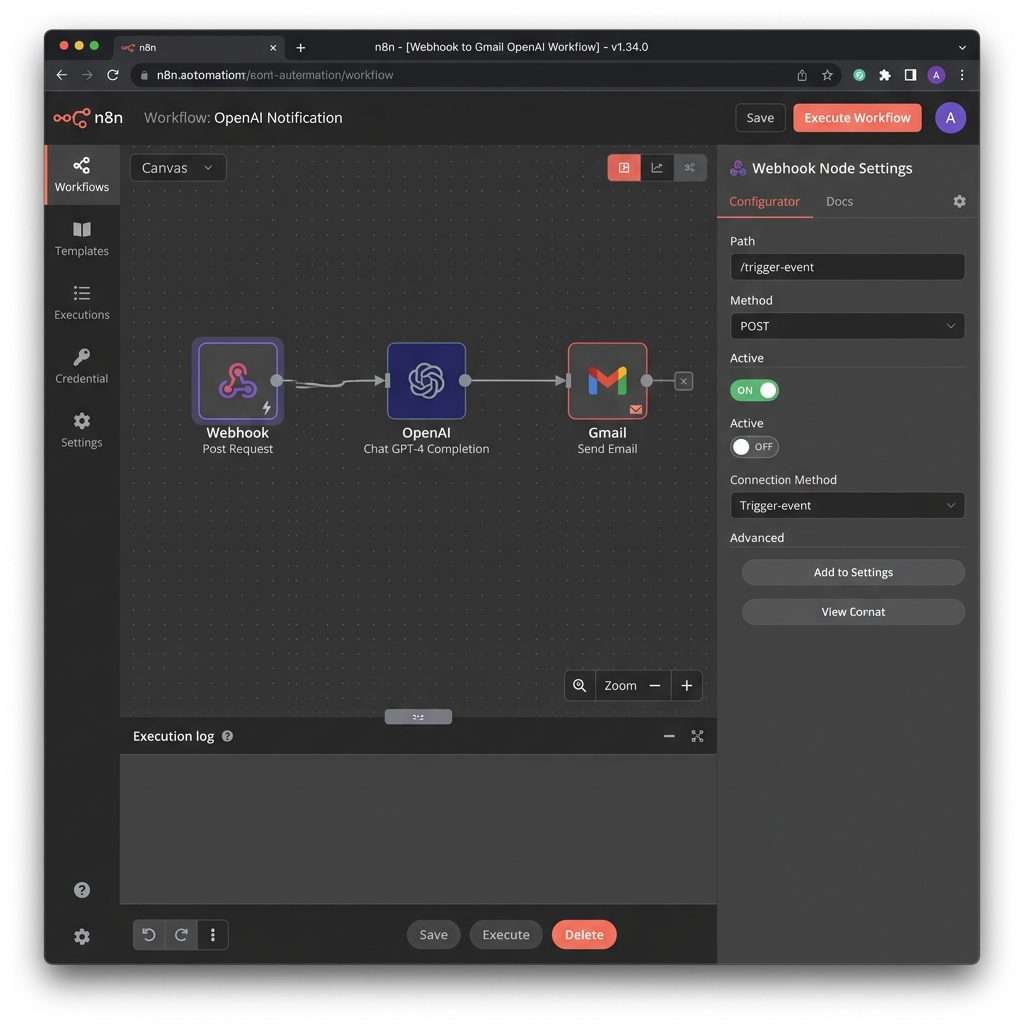
Task: Go back in browser history
Action: pos(61,75)
